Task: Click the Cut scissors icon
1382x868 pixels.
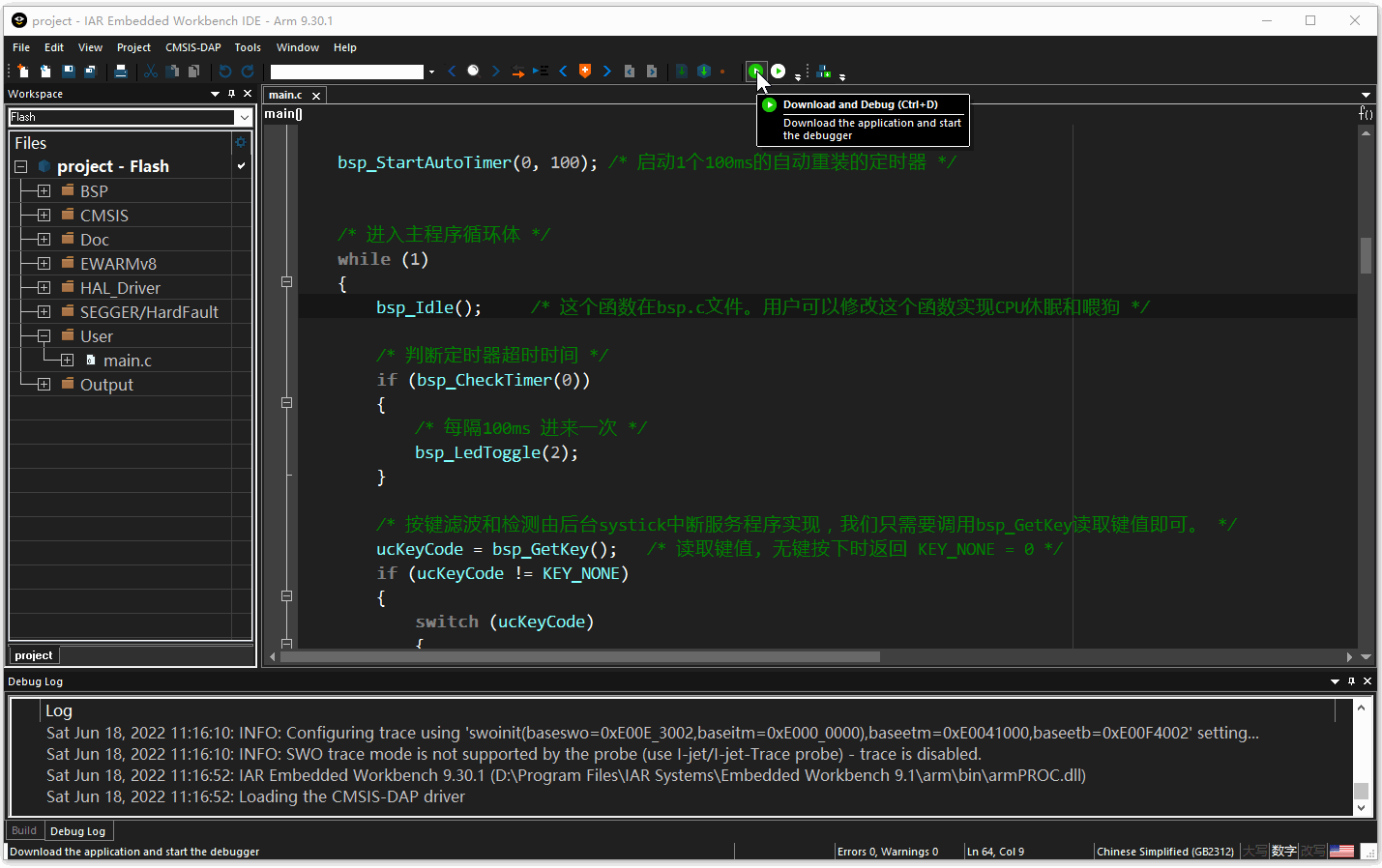Action: [x=151, y=71]
